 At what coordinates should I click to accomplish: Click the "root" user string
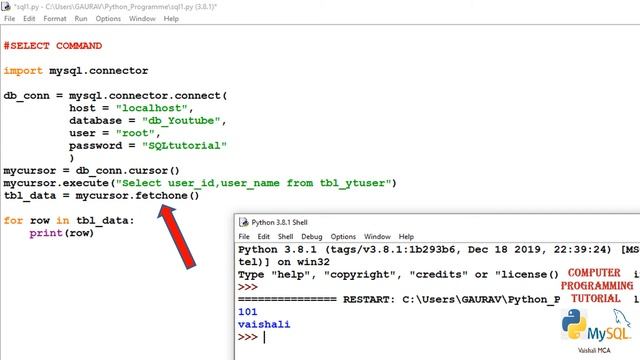click(x=135, y=133)
